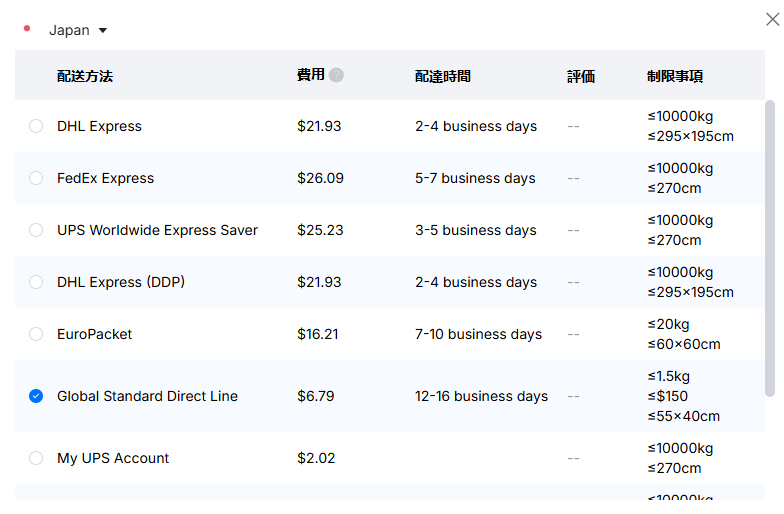Screen dimensions: 784x514
Task: Select the FedEx Express radio button
Action: pos(36,178)
